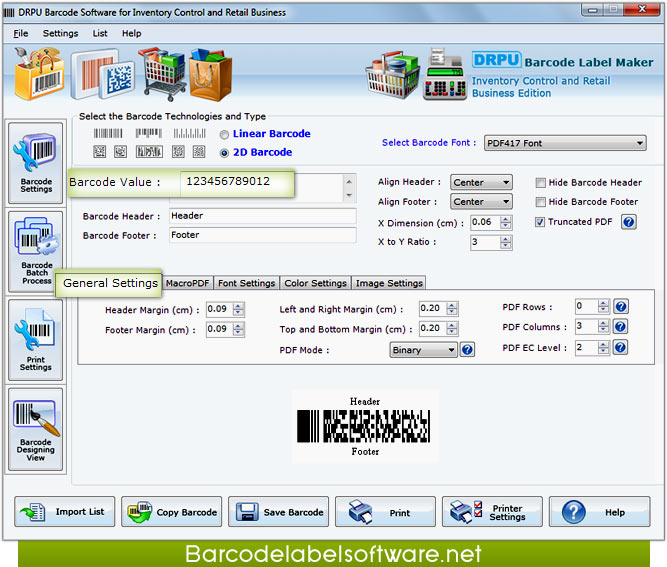Click the shopping cart banner icon
Image resolution: width=667 pixels, height=567 pixels.
pos(162,74)
